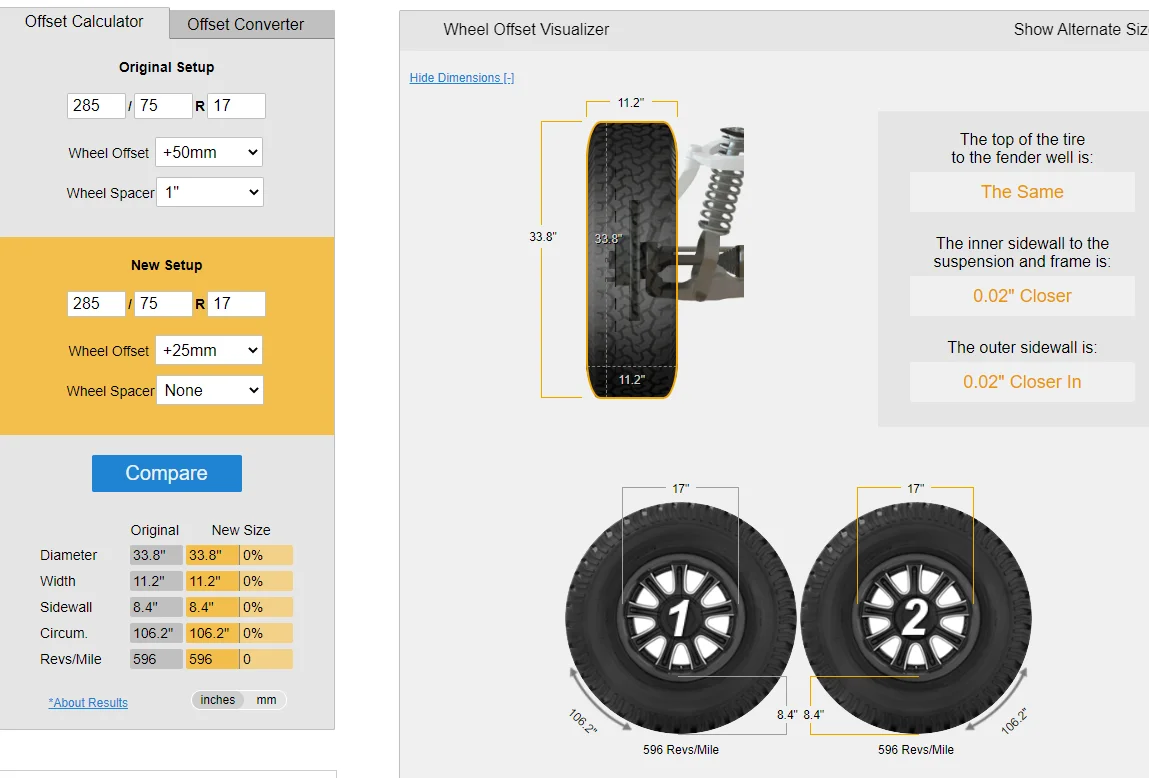1149x778 pixels.
Task: Open the Offset Converter tab
Action: pos(252,24)
